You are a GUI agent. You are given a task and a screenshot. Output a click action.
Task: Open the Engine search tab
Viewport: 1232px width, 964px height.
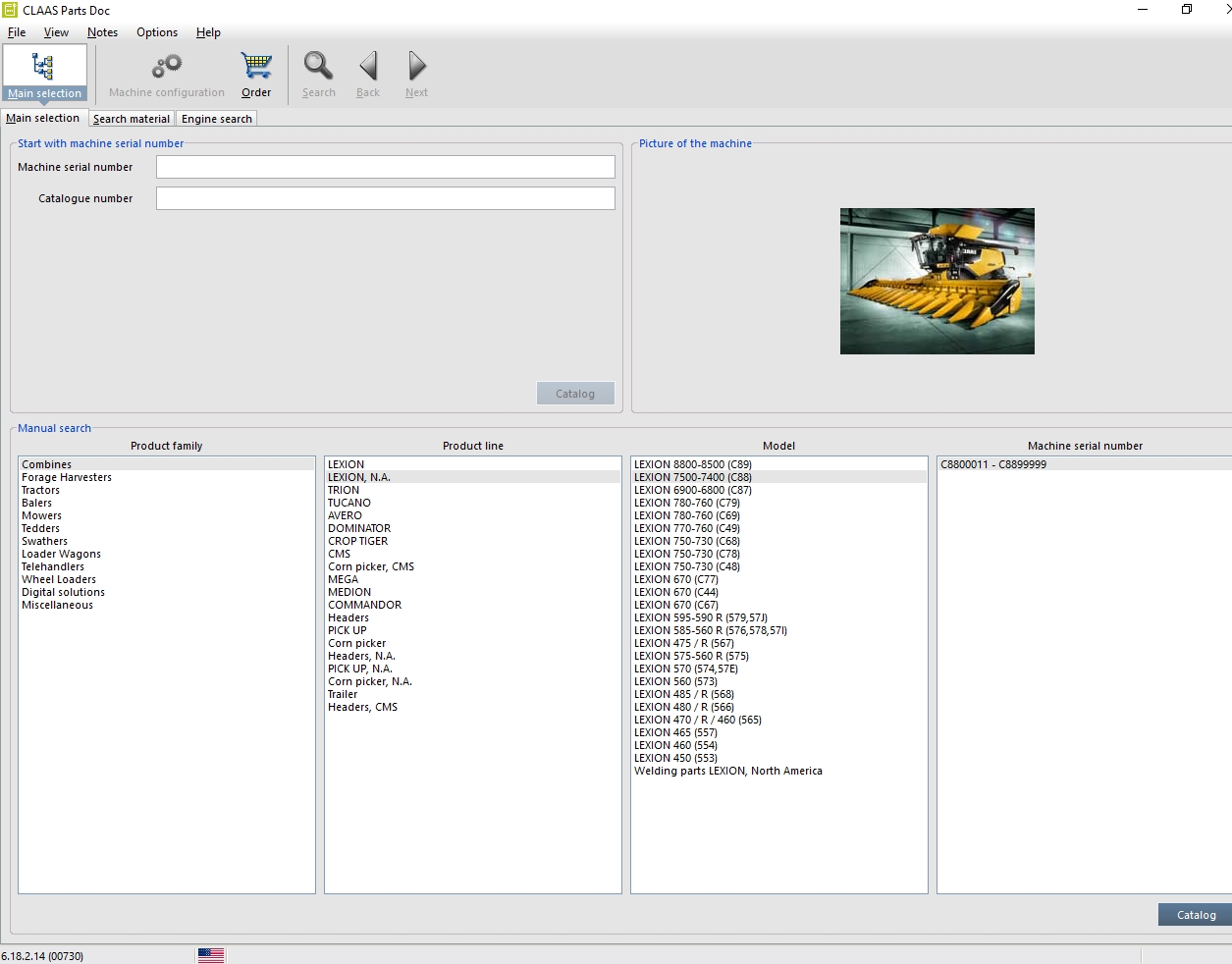point(216,118)
